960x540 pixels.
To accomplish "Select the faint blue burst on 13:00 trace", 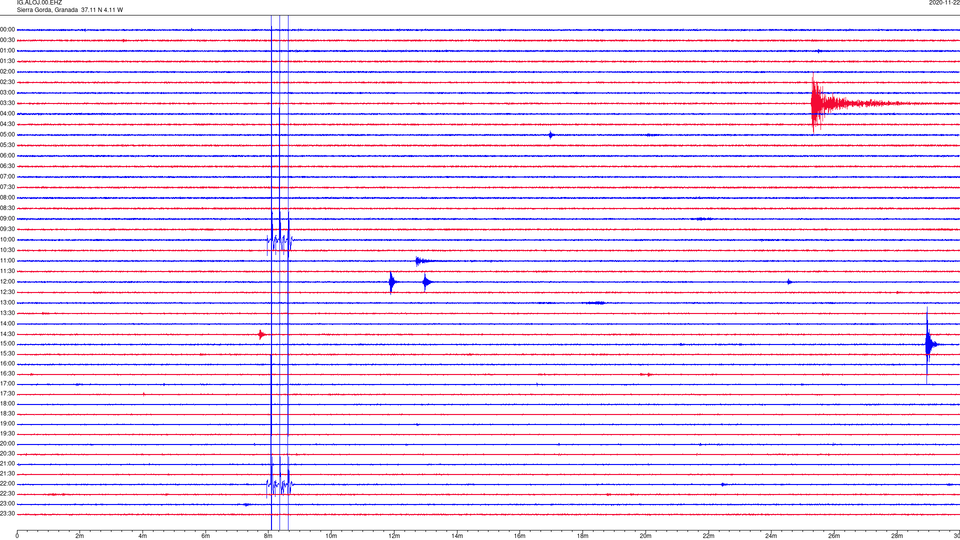I will tap(595, 303).
